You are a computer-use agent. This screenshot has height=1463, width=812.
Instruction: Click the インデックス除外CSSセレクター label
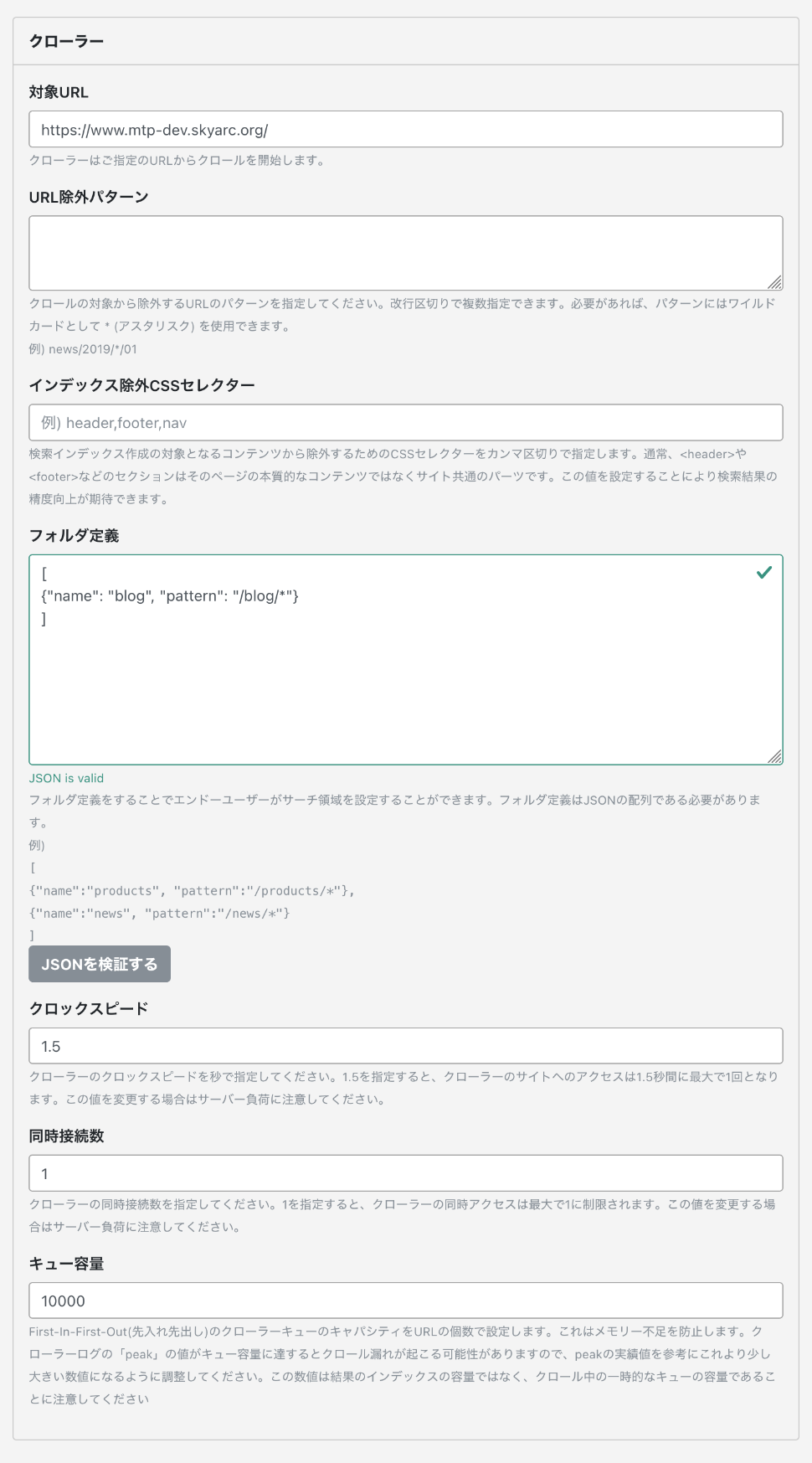tap(141, 385)
